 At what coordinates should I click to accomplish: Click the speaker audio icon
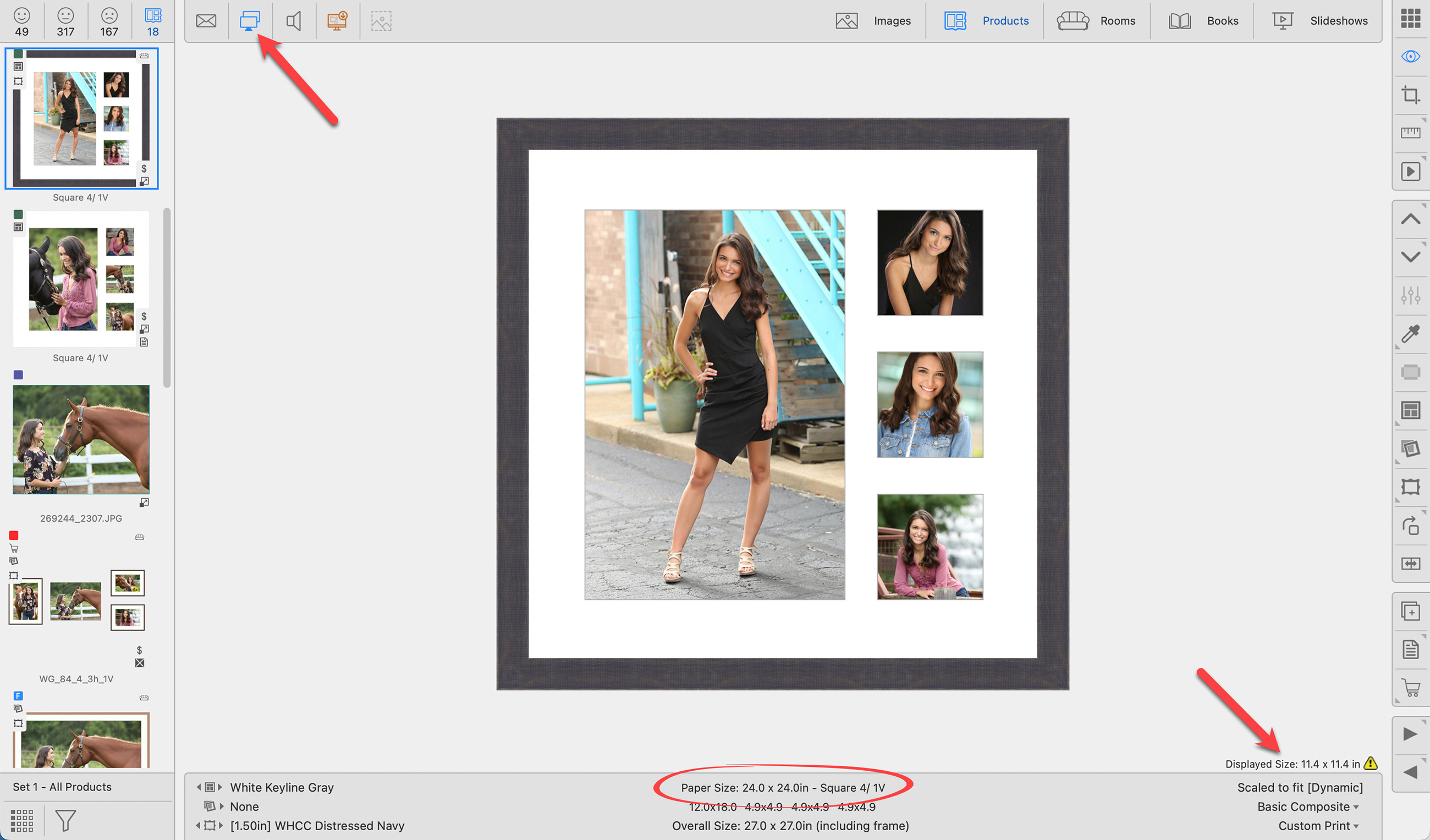[x=293, y=21]
